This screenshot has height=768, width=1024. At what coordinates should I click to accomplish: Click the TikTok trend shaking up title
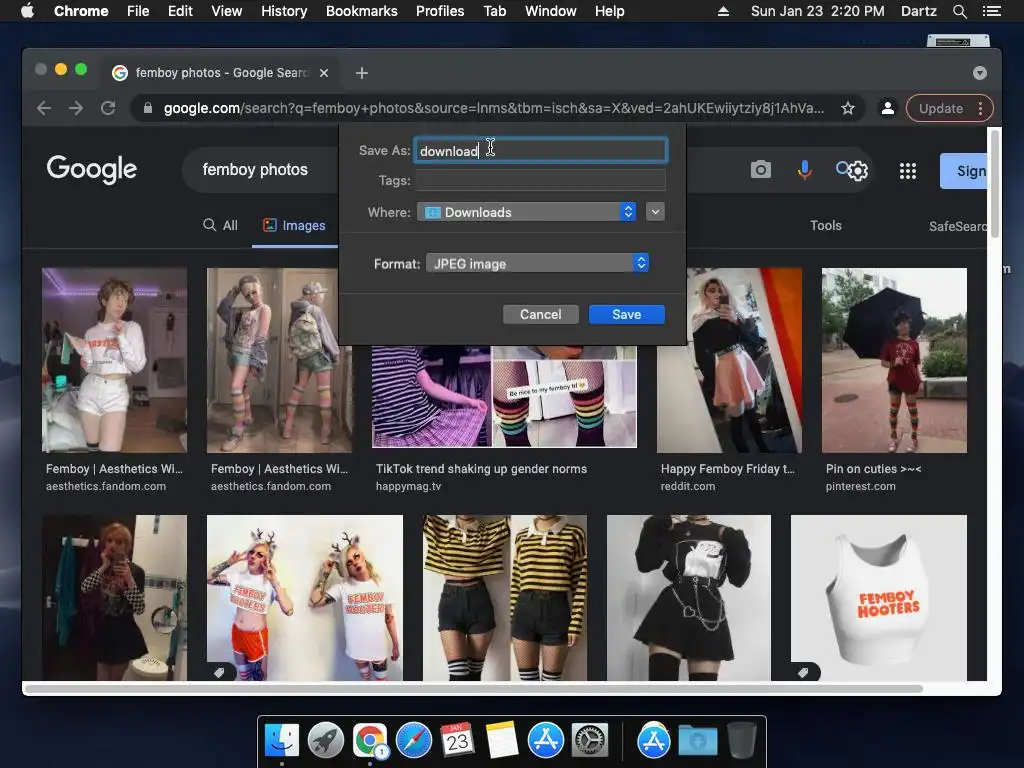(x=481, y=469)
